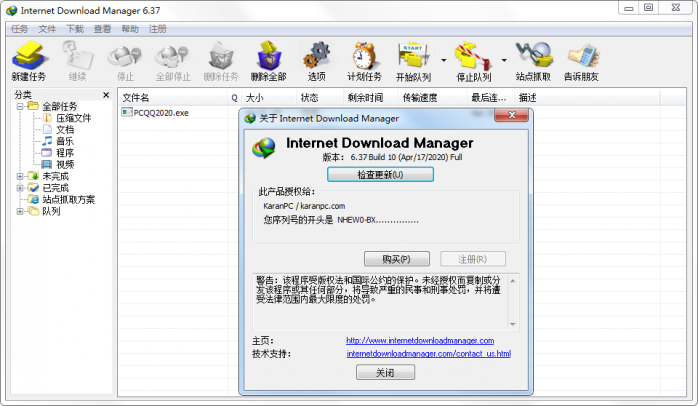Sort by 传输速度 column header
The image size is (698, 406).
coord(432,97)
